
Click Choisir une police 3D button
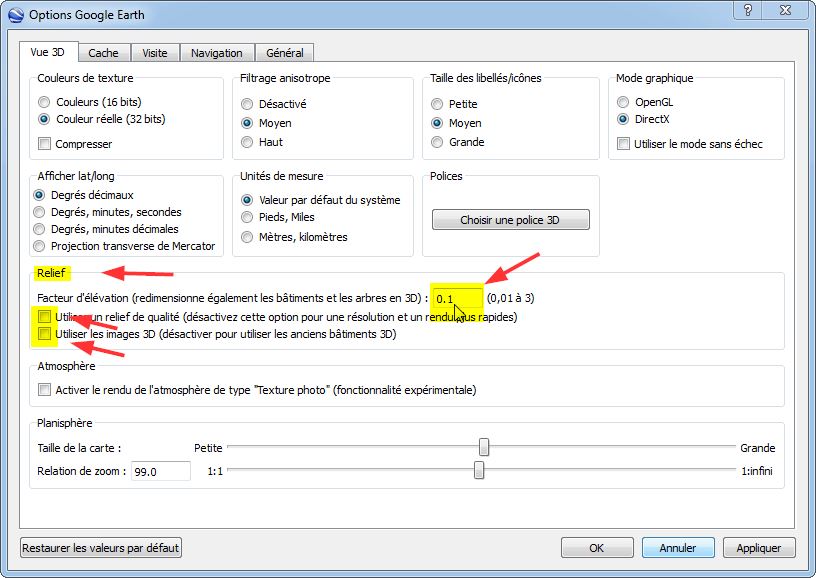511,220
